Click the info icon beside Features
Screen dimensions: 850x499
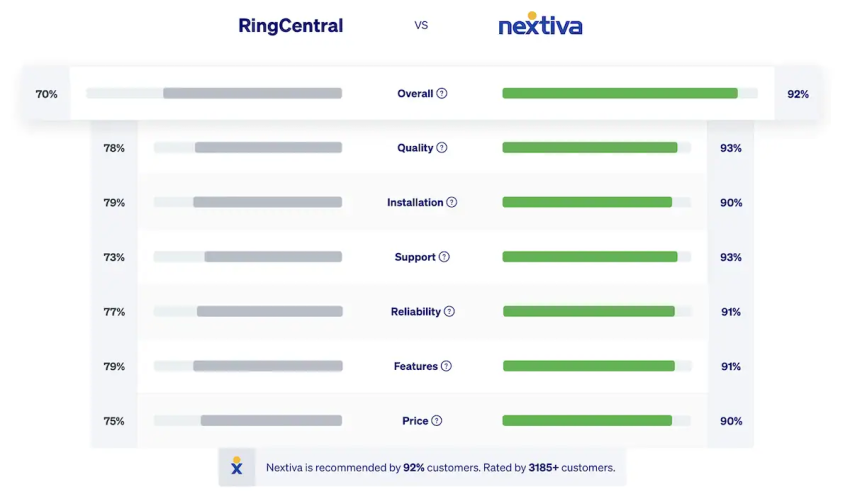coord(446,366)
